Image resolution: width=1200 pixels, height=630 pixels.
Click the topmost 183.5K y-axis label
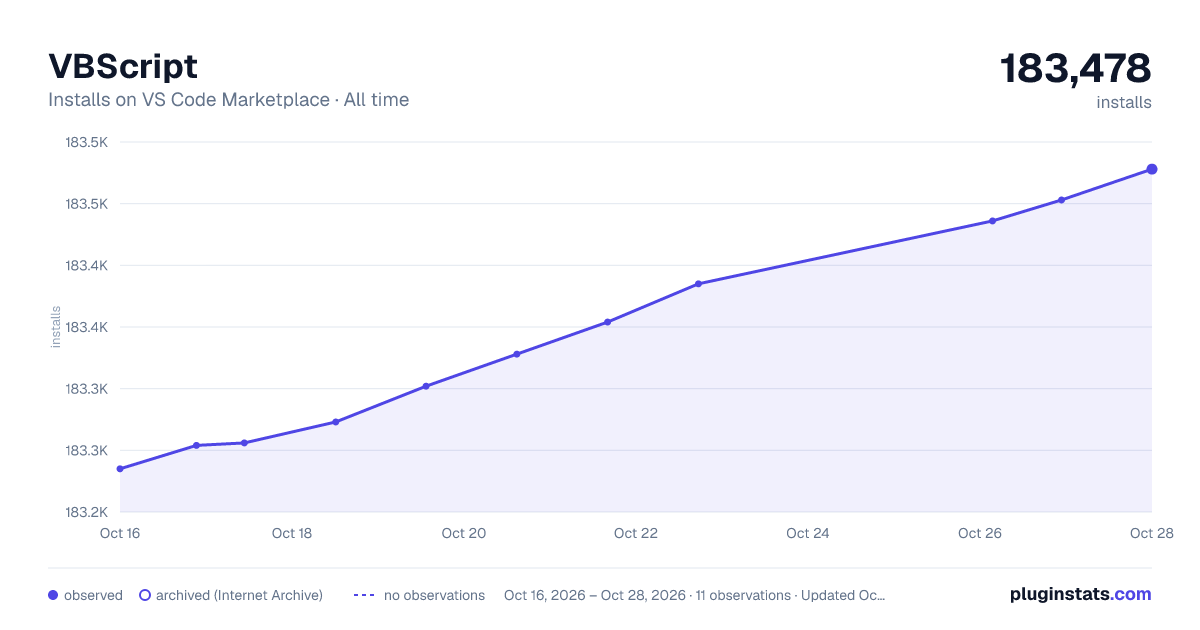86,142
